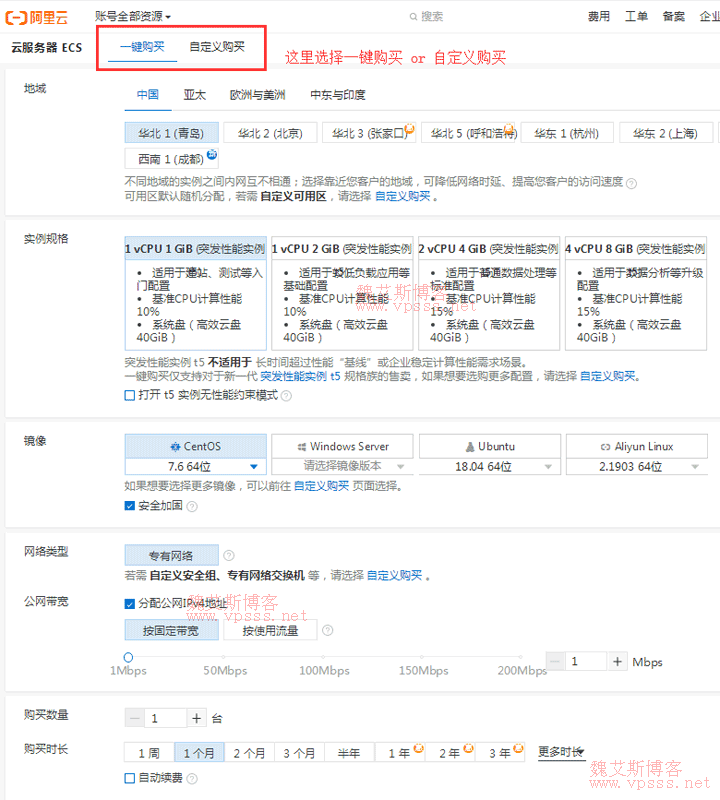Click the 突发性能实例 t5 link

[x=300, y=377]
